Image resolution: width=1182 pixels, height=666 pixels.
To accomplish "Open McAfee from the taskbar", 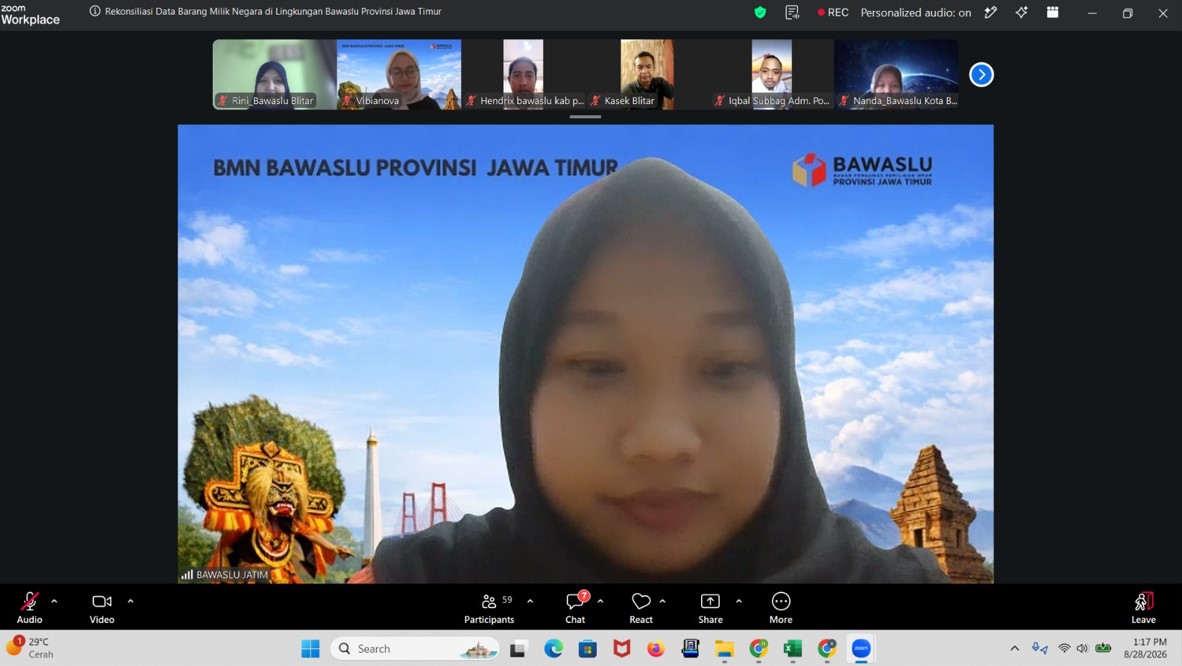I will tap(622, 649).
